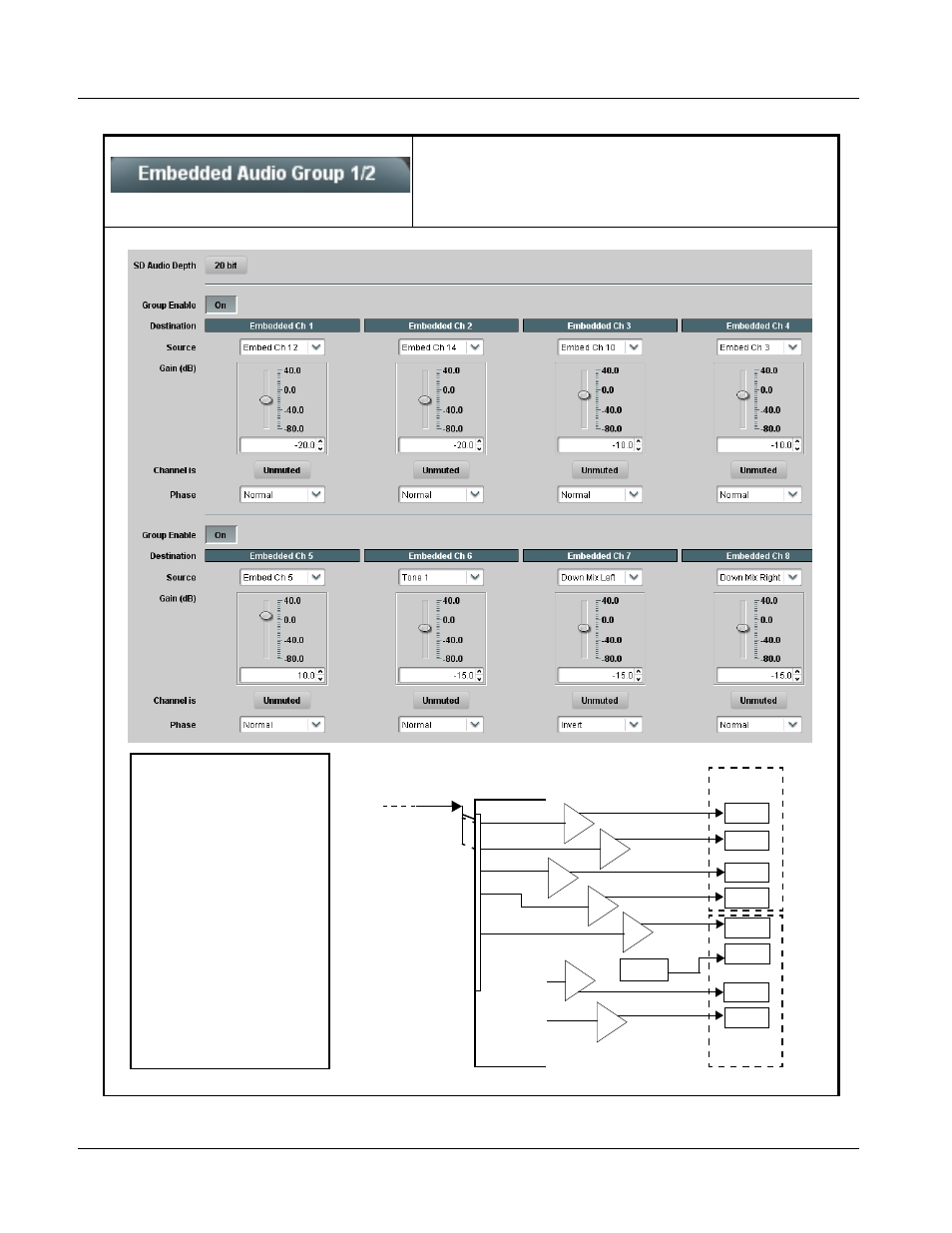Click gain slider handle for Embedded Ch 8
The image size is (952, 1233).
pyautogui.click(x=742, y=627)
